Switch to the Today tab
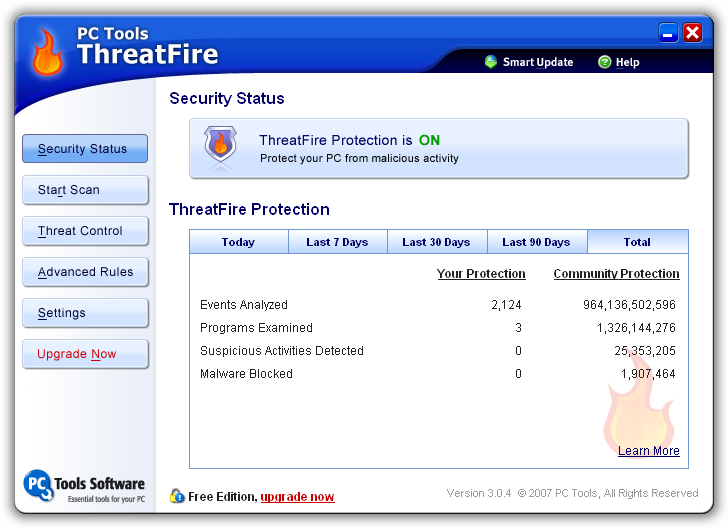The width and height of the screenshot is (728, 528). click(238, 242)
